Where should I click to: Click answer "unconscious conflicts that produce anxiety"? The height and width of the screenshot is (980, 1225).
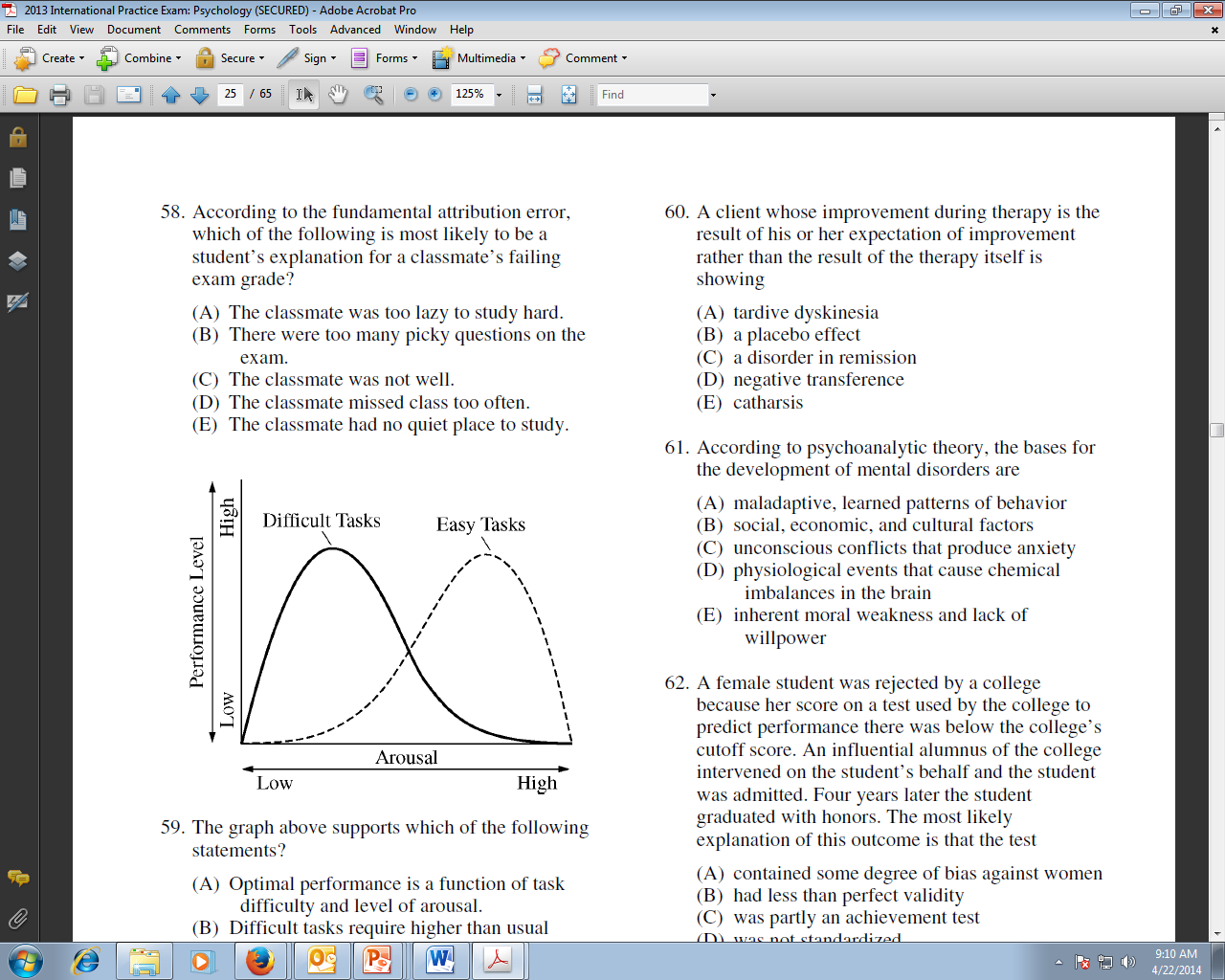pos(904,548)
